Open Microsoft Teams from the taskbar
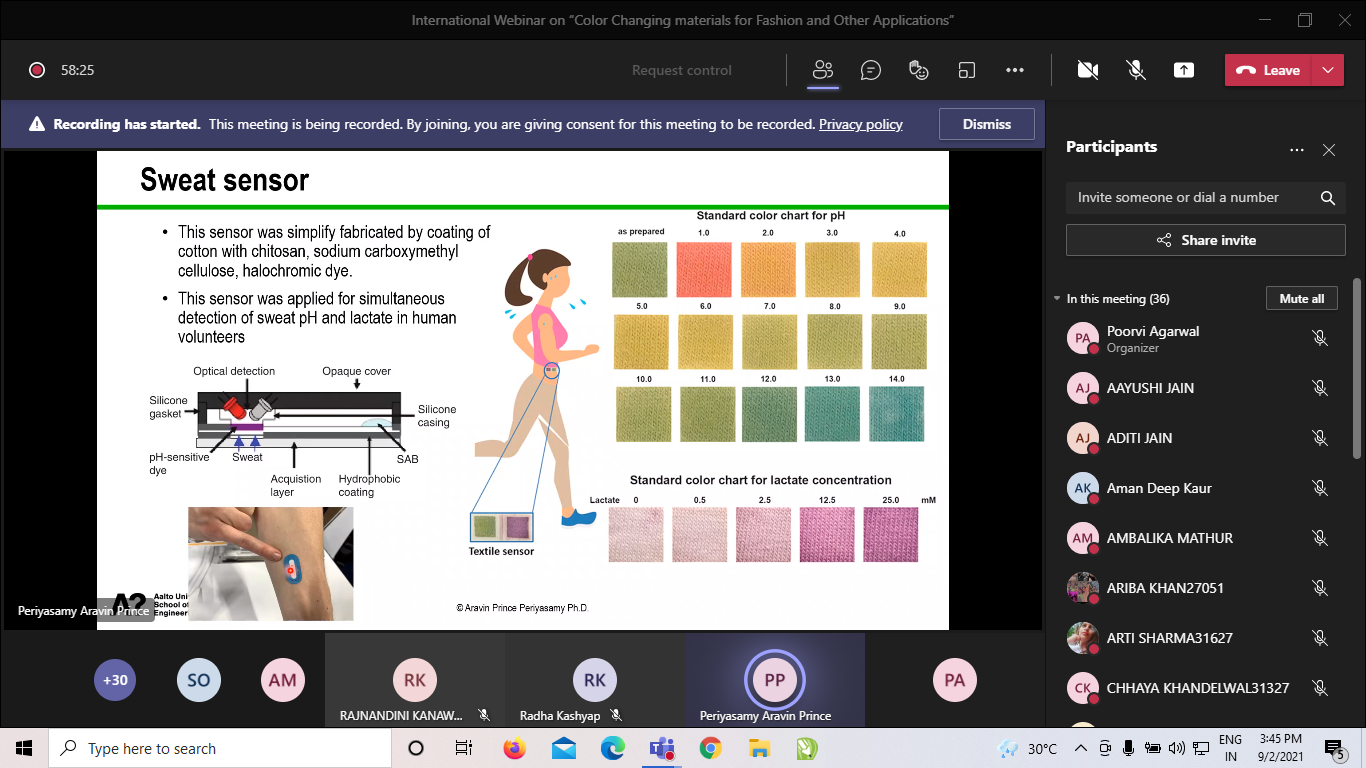This screenshot has width=1366, height=768. tap(661, 748)
